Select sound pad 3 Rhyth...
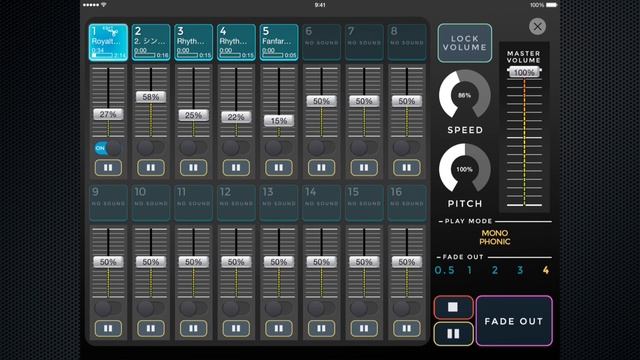Viewport: 640px width, 360px height. point(194,42)
